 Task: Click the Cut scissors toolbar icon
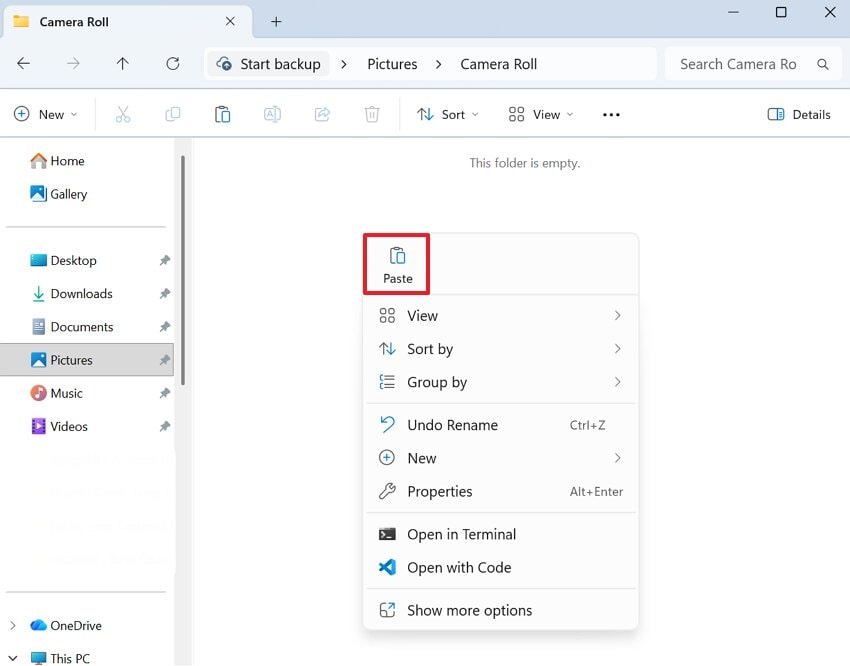(x=123, y=115)
